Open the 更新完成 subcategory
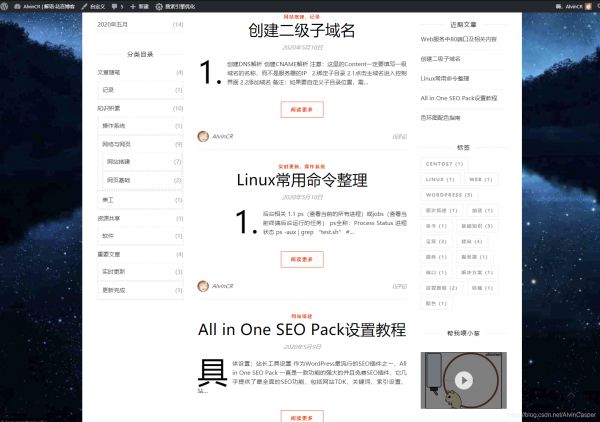 pos(114,290)
